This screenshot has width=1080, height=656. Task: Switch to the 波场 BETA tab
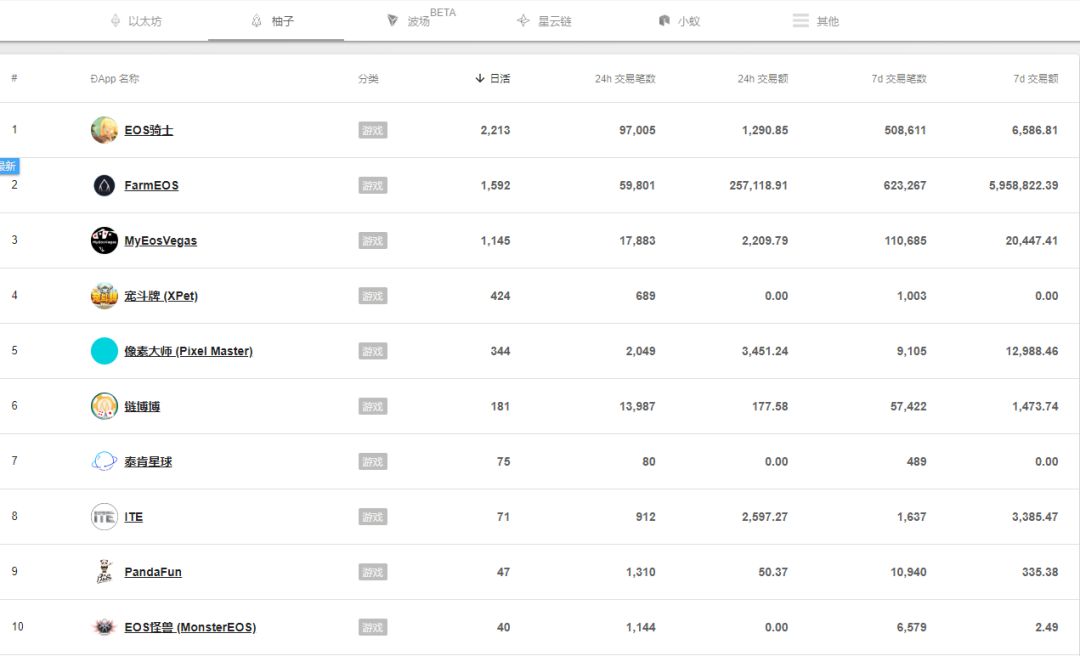tap(420, 19)
